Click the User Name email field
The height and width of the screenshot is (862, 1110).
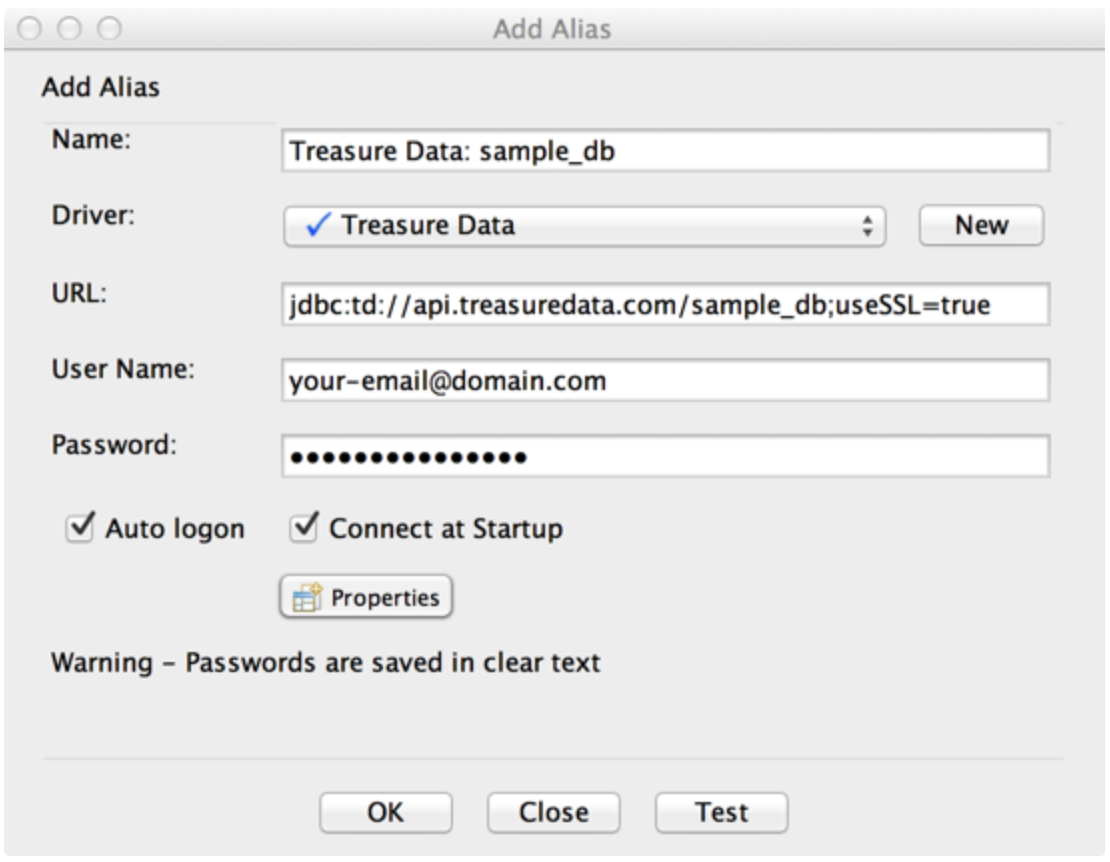tap(665, 381)
